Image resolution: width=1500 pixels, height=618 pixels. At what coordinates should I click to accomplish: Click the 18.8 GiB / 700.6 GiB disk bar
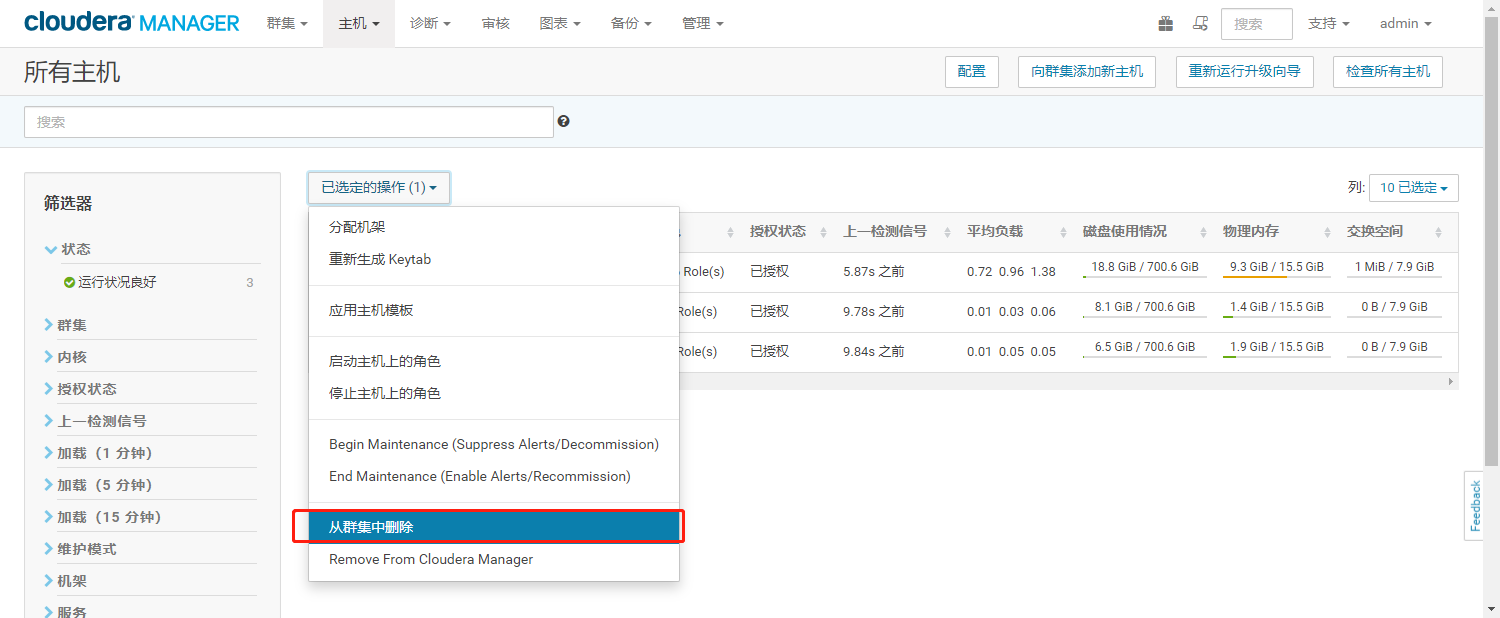pyautogui.click(x=1144, y=268)
